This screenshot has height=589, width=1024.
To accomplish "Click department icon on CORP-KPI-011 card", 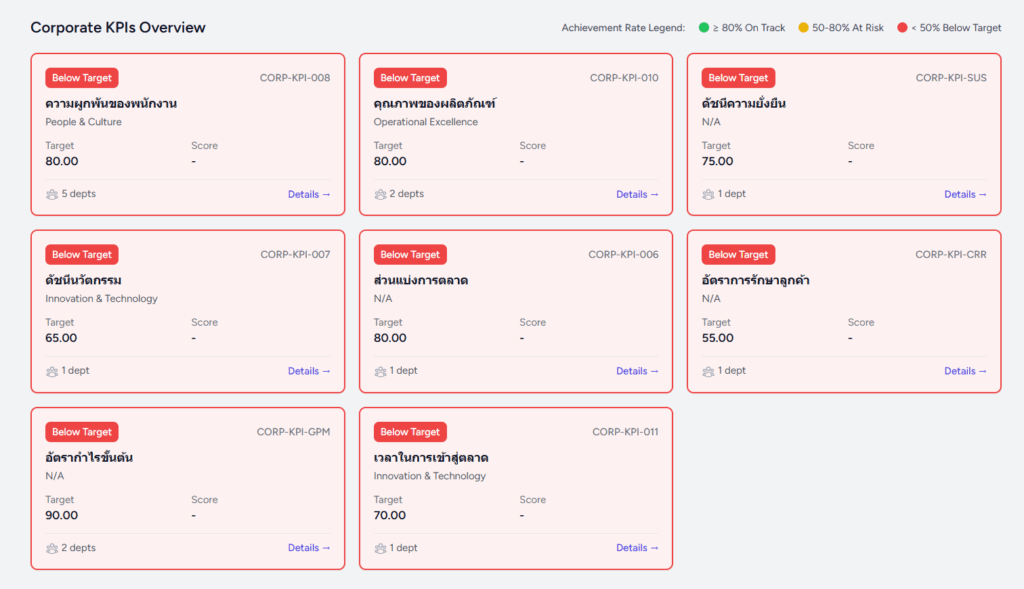I will coord(380,548).
